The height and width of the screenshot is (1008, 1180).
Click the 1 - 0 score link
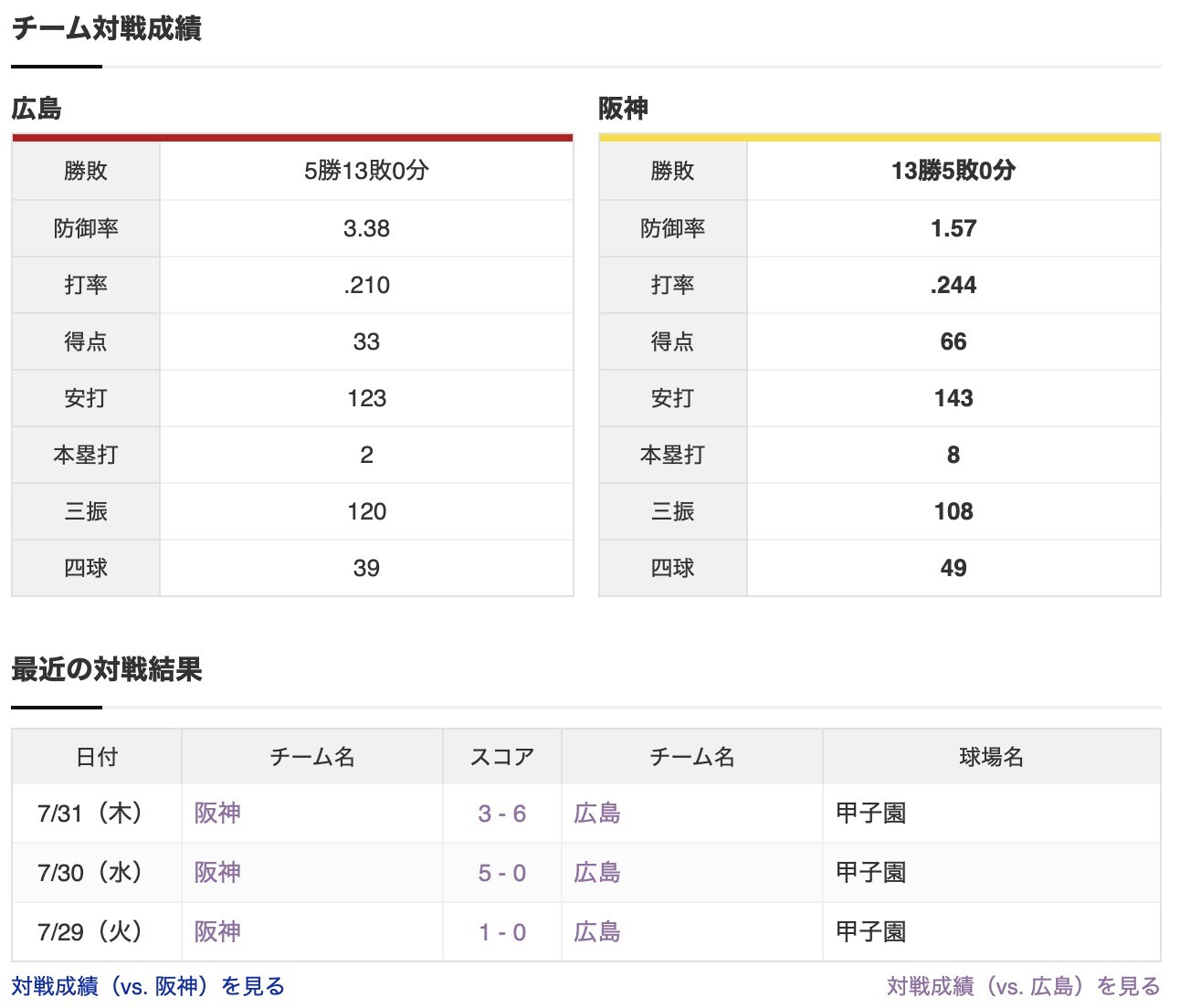(x=500, y=932)
